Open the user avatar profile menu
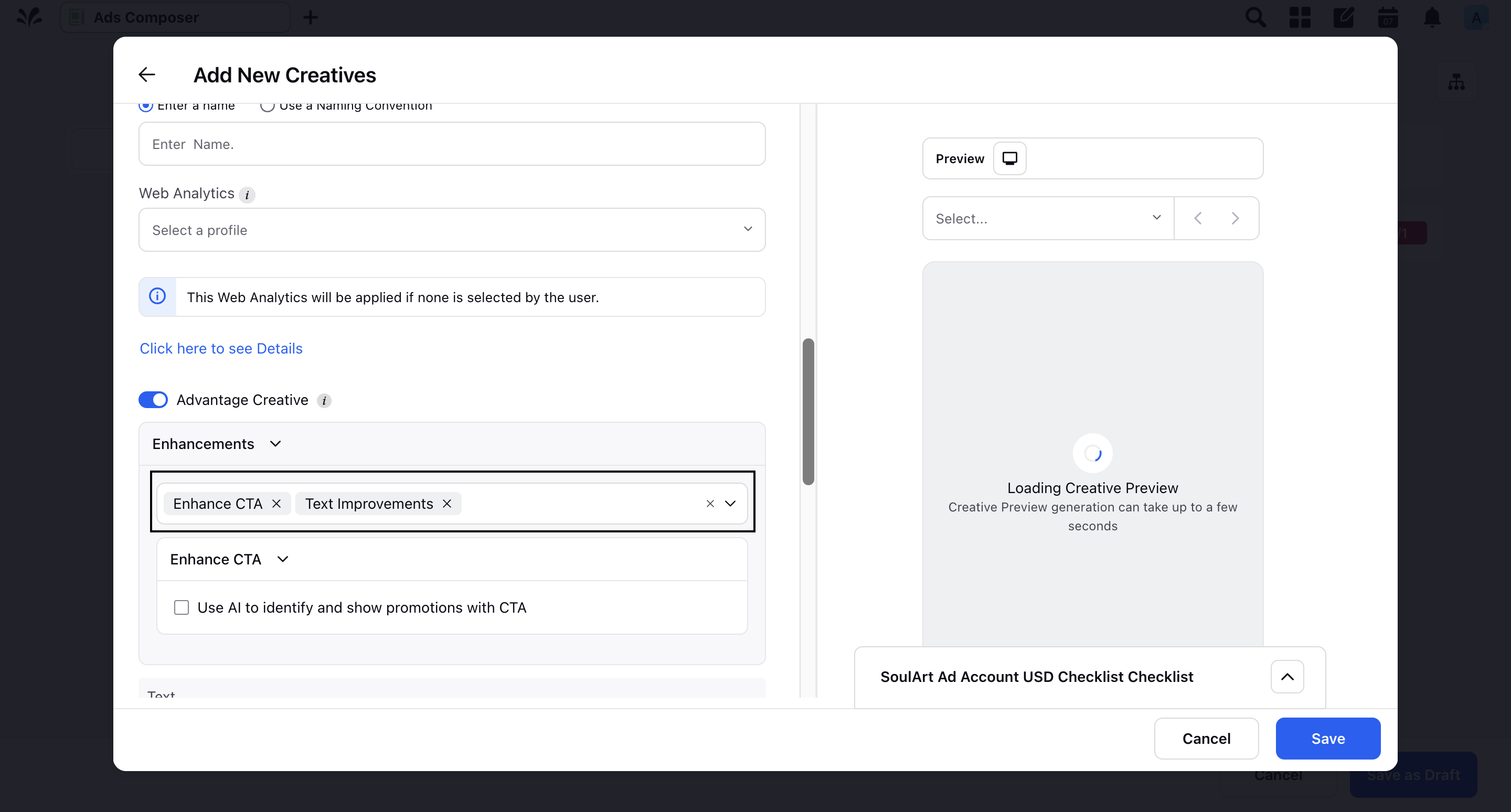The width and height of the screenshot is (1511, 812). click(1476, 18)
